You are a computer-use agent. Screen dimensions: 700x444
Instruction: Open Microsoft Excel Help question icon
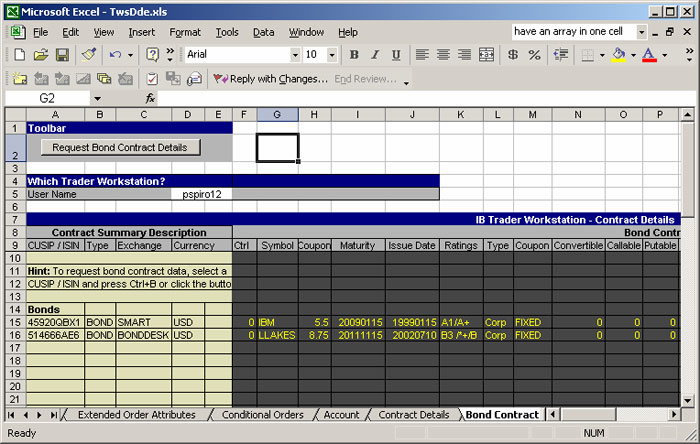pyautogui.click(x=153, y=55)
